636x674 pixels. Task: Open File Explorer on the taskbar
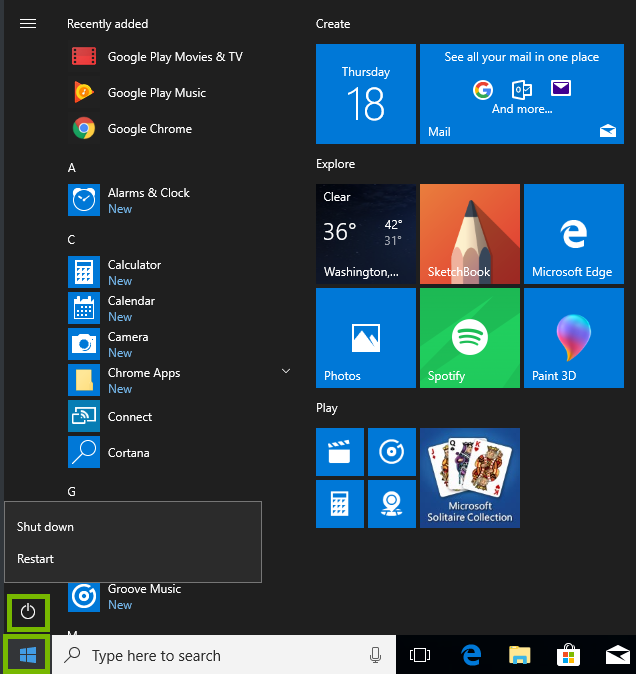(520, 655)
